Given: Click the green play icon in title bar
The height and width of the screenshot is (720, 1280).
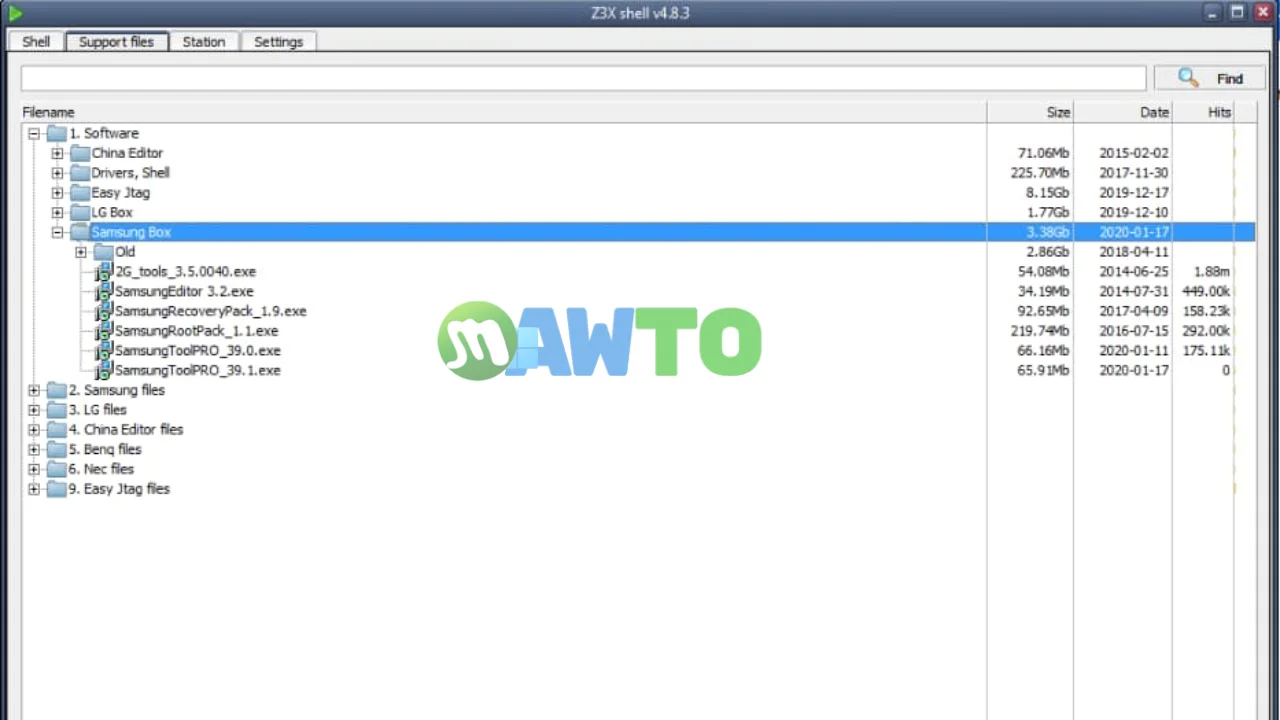Looking at the screenshot, I should tap(15, 13).
